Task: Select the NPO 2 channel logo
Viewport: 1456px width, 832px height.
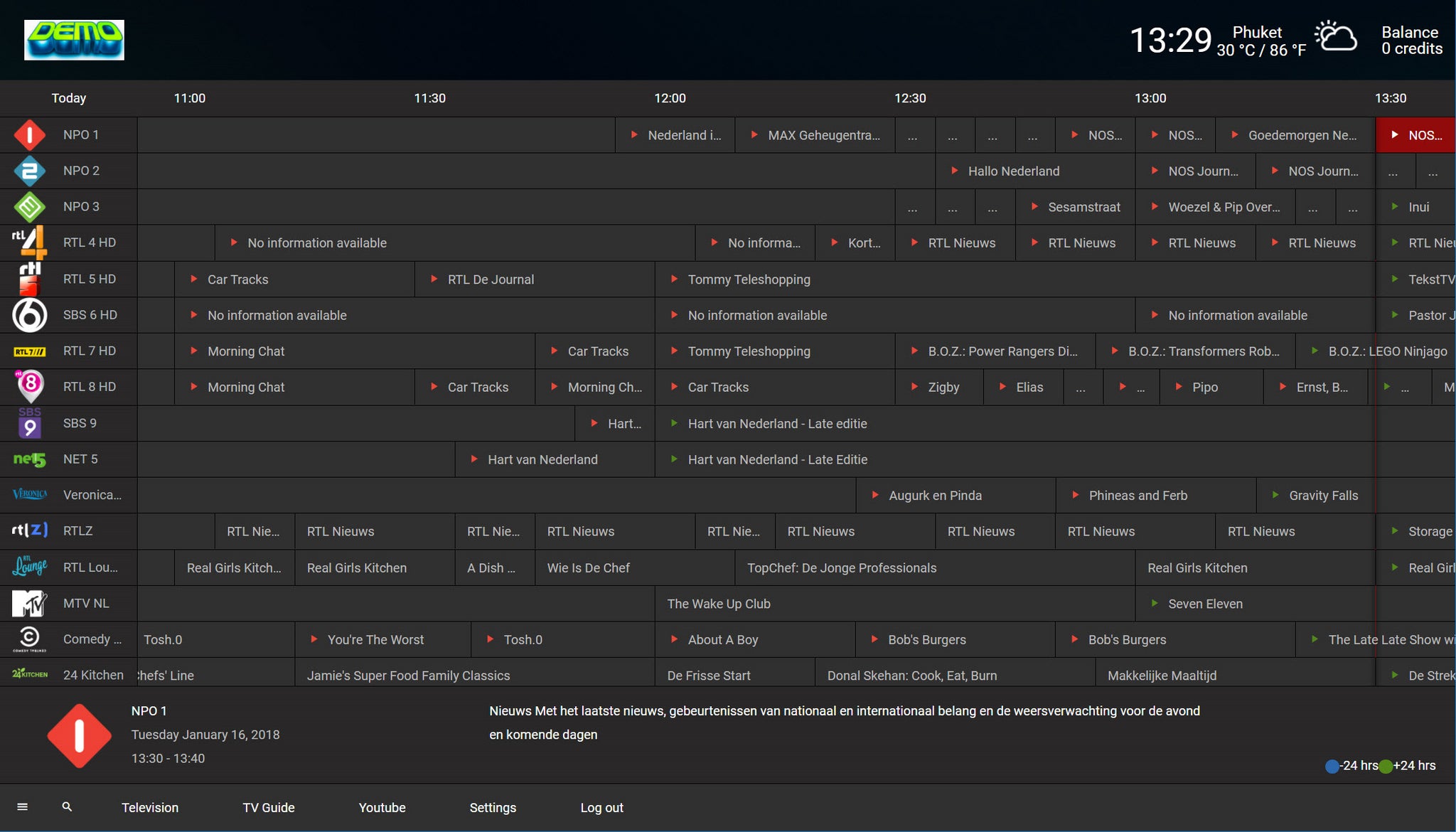Action: (29, 171)
